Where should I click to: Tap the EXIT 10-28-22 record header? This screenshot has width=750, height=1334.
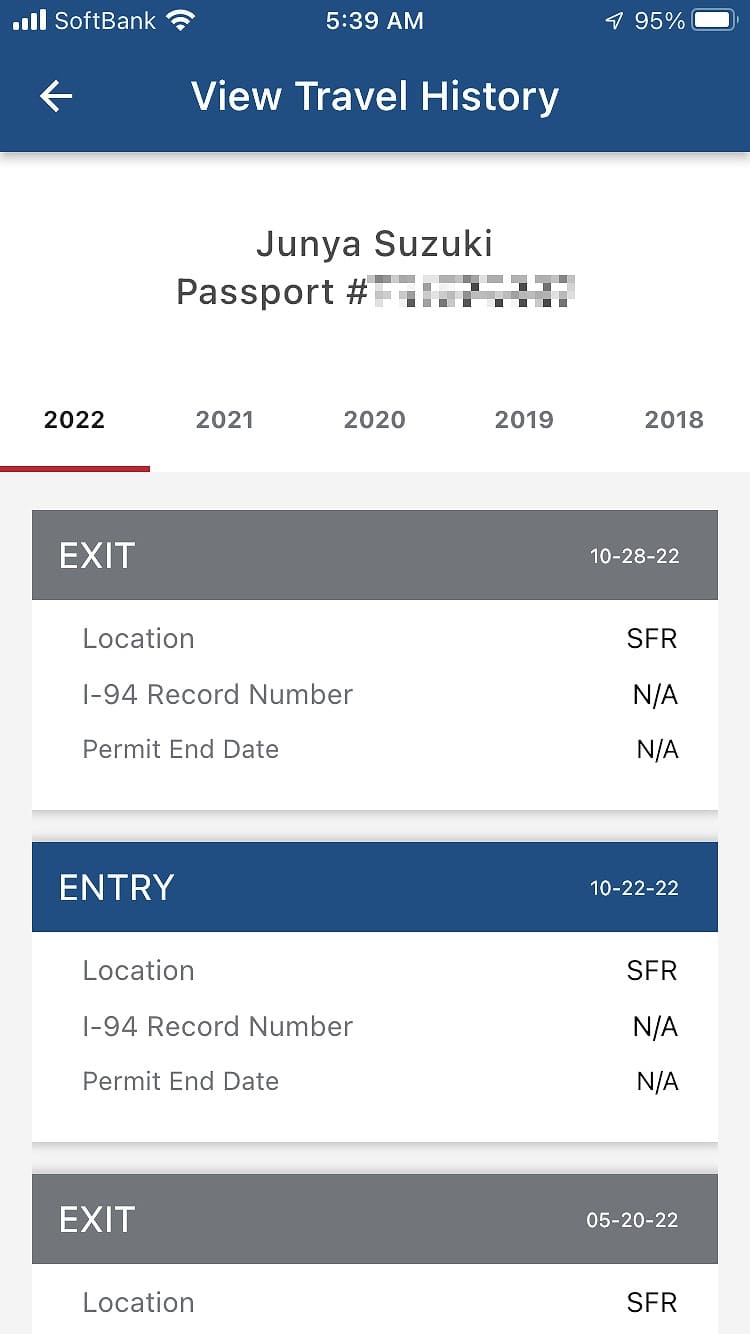pos(375,556)
